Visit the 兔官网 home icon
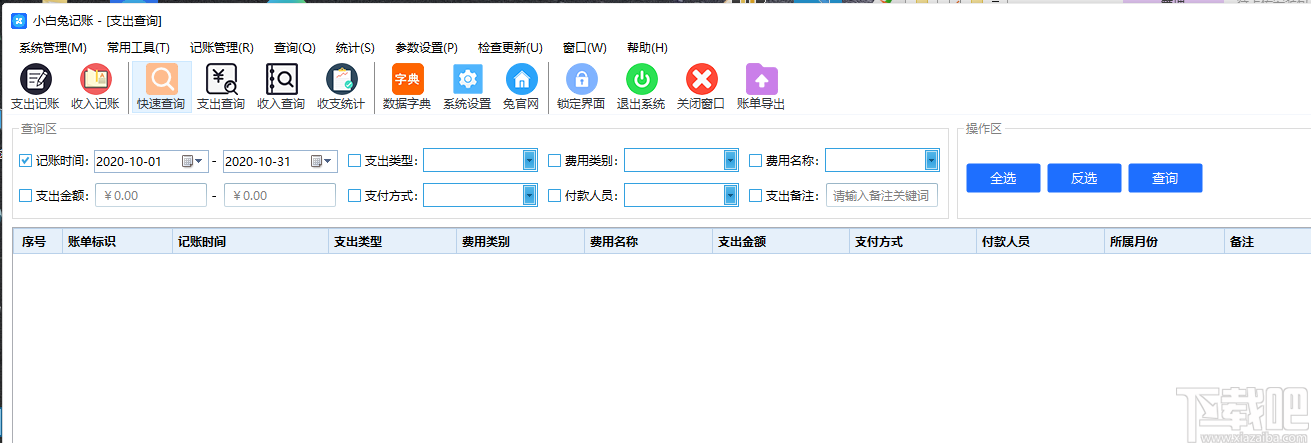Screen dimensions: 1311x443 (521, 86)
